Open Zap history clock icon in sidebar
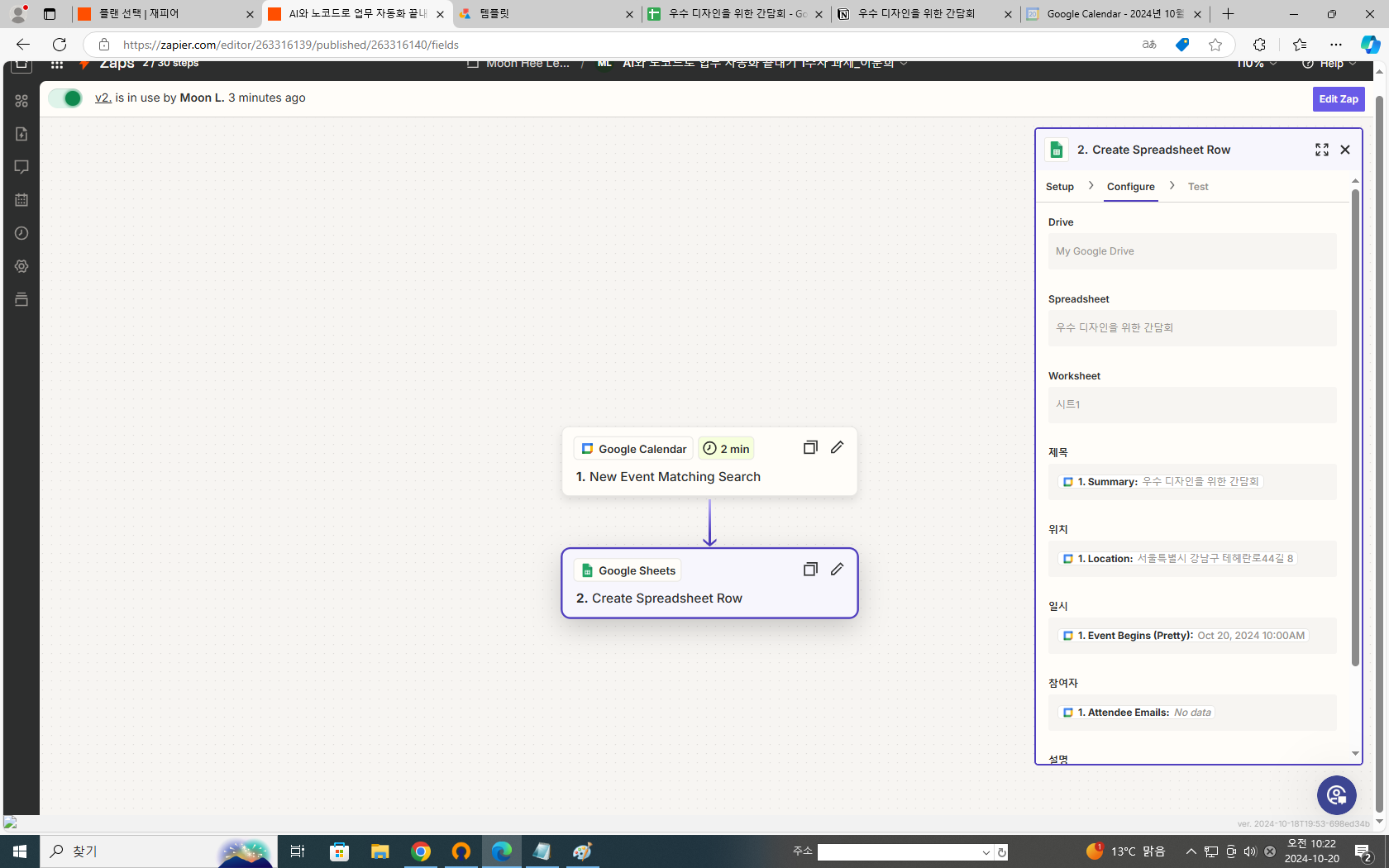Screen dimensions: 1389x868 coord(21,233)
